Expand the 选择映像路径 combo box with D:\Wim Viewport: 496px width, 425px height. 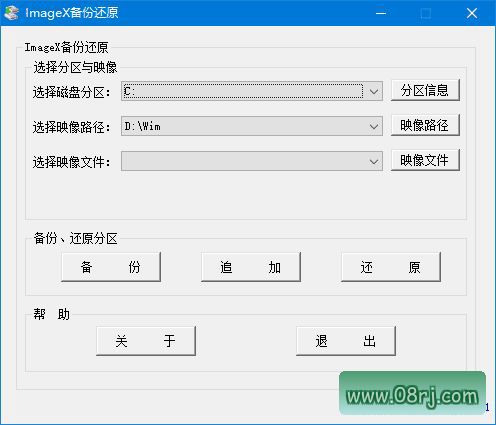[x=252, y=126]
